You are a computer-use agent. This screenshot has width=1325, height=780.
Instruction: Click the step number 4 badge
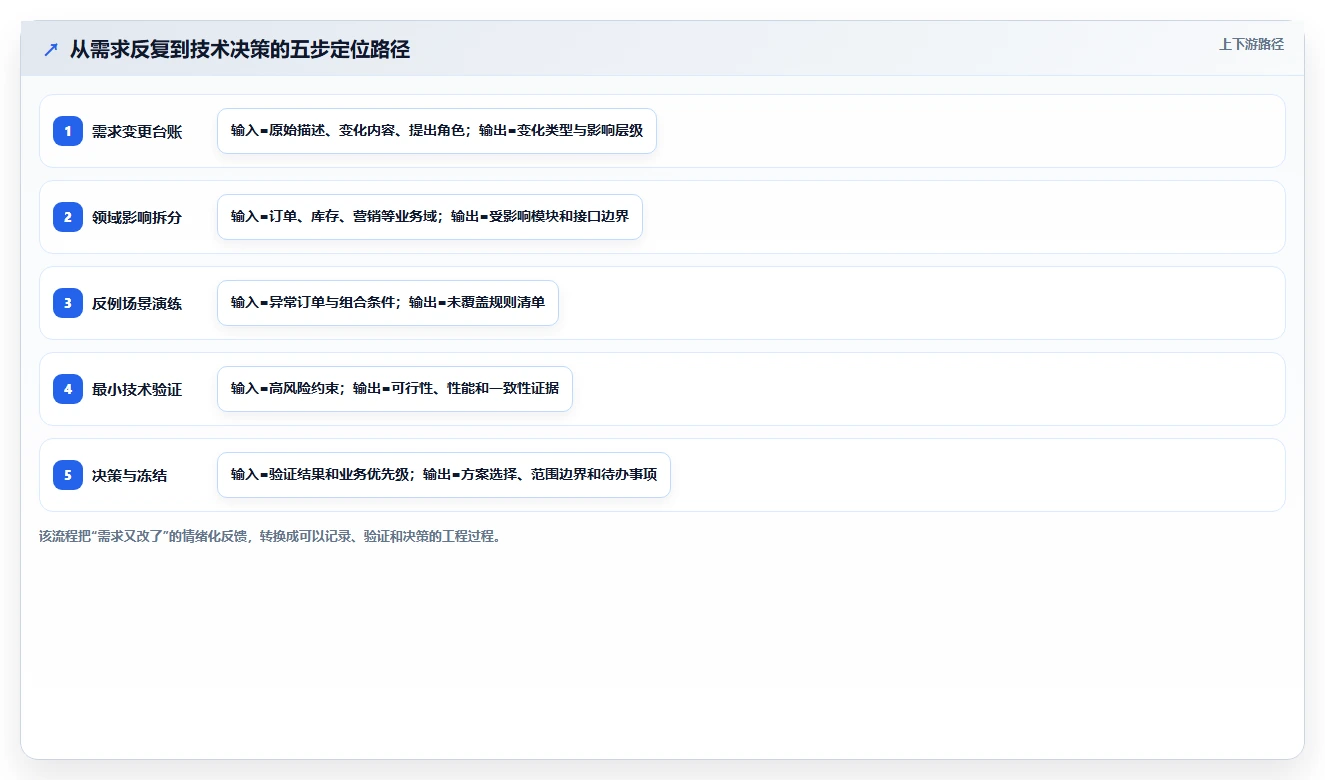pyautogui.click(x=68, y=389)
